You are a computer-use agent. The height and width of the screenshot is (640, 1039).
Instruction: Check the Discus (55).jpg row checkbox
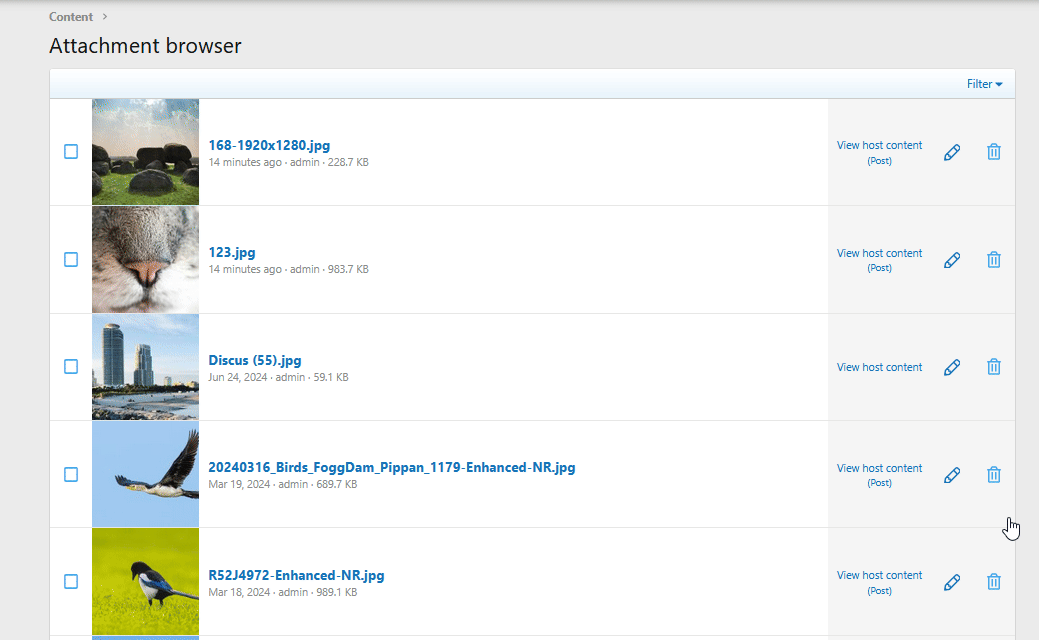coord(71,367)
